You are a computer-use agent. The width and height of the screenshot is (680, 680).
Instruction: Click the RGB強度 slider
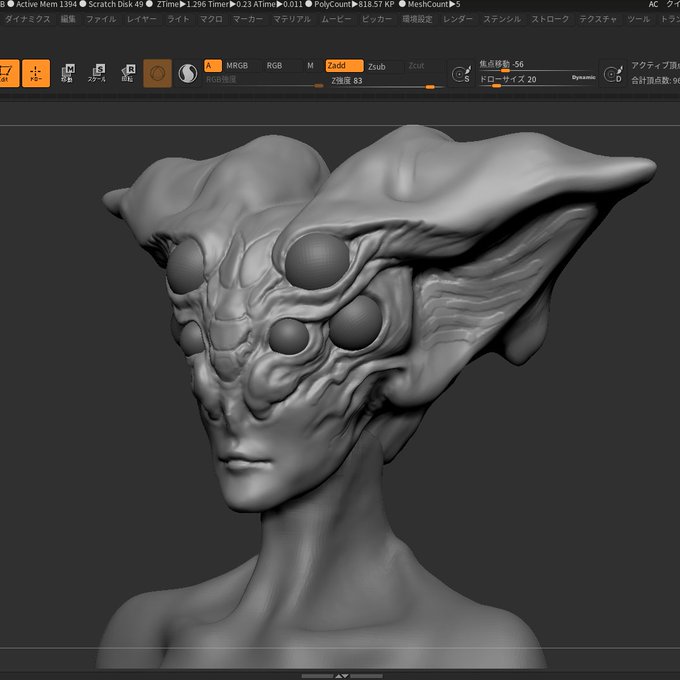(x=264, y=81)
